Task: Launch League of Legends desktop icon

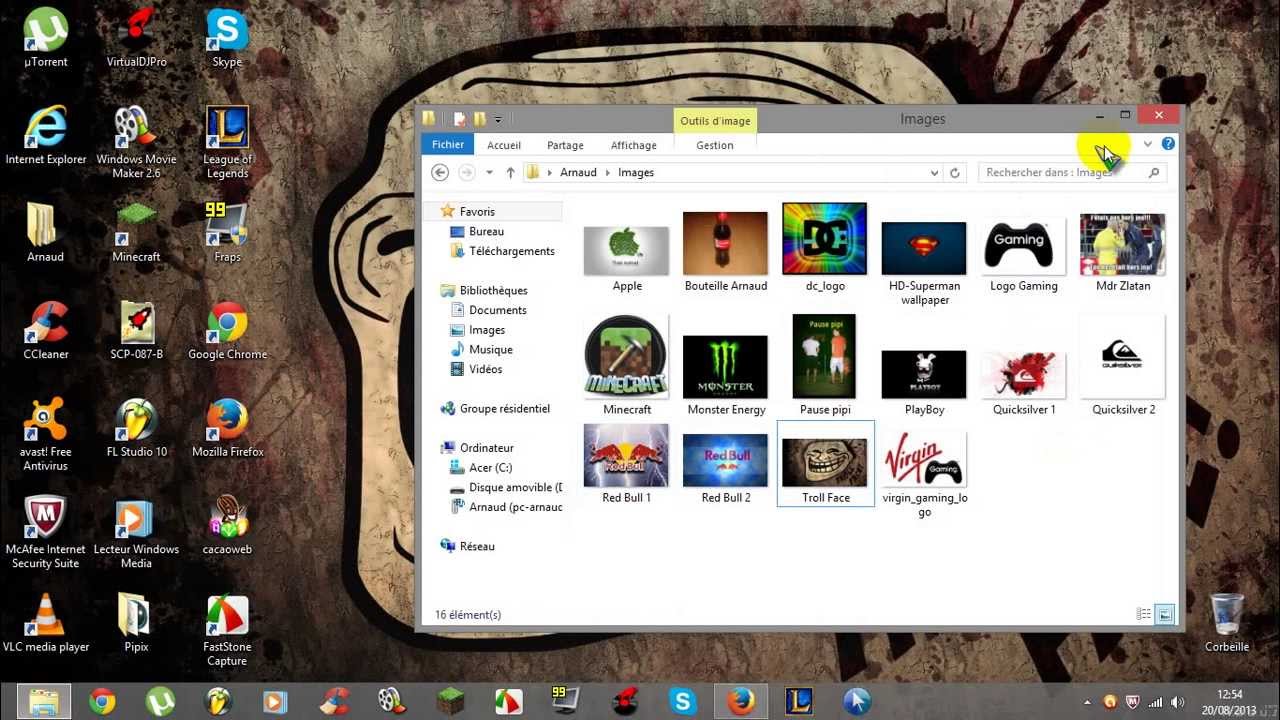Action: pos(227,142)
